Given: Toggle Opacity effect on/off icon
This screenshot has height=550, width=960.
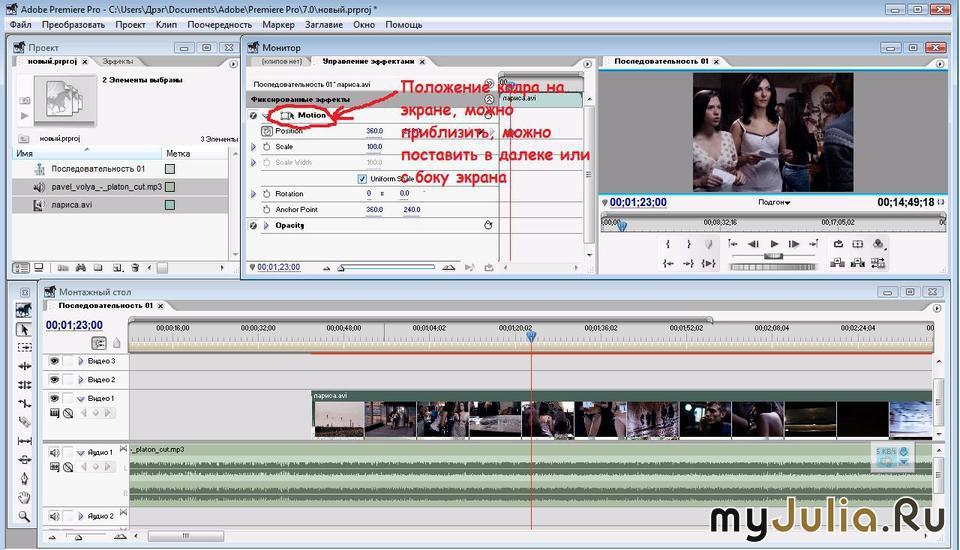Looking at the screenshot, I should 253,225.
